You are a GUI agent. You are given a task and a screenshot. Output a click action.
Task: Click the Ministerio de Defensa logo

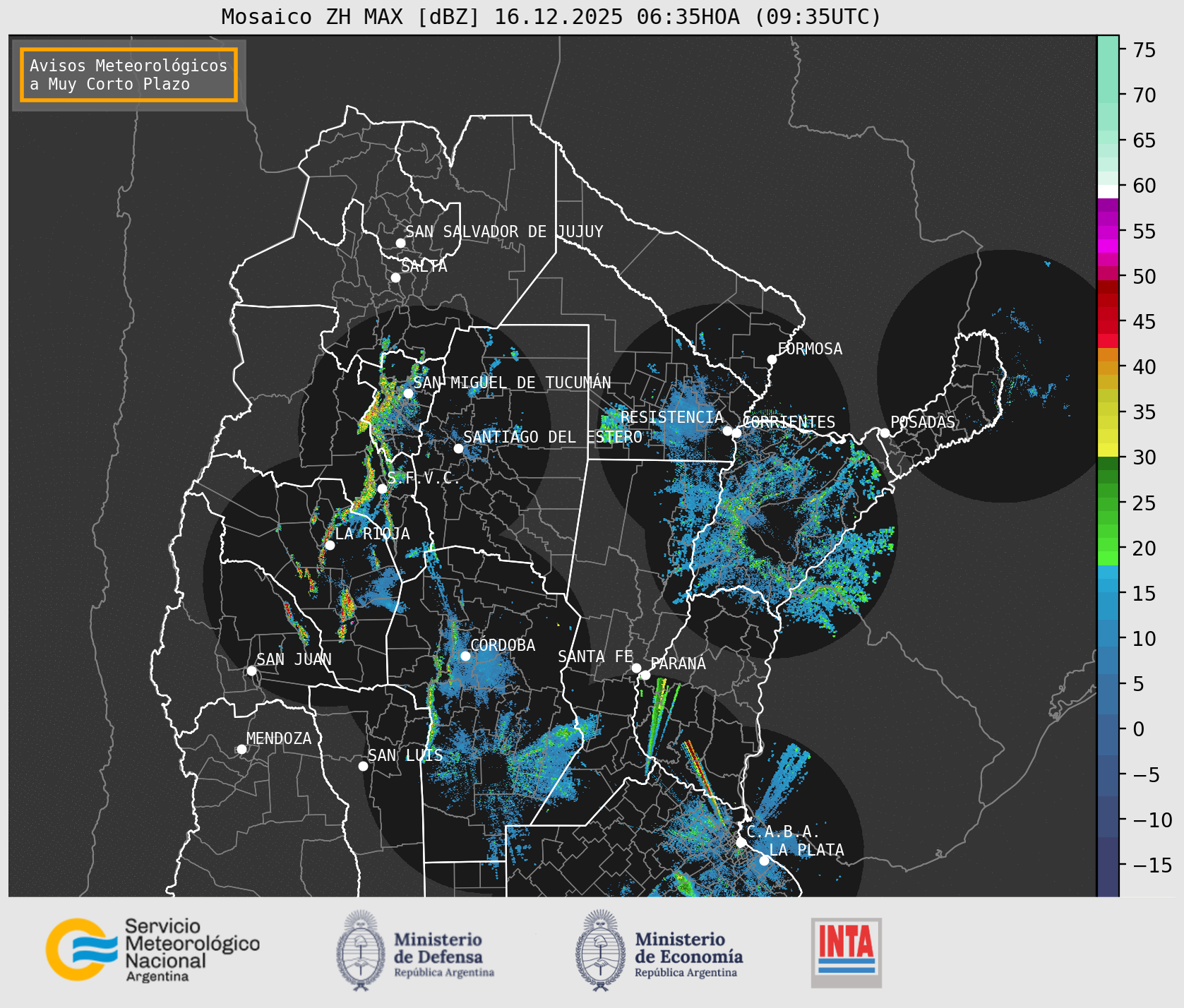click(416, 951)
